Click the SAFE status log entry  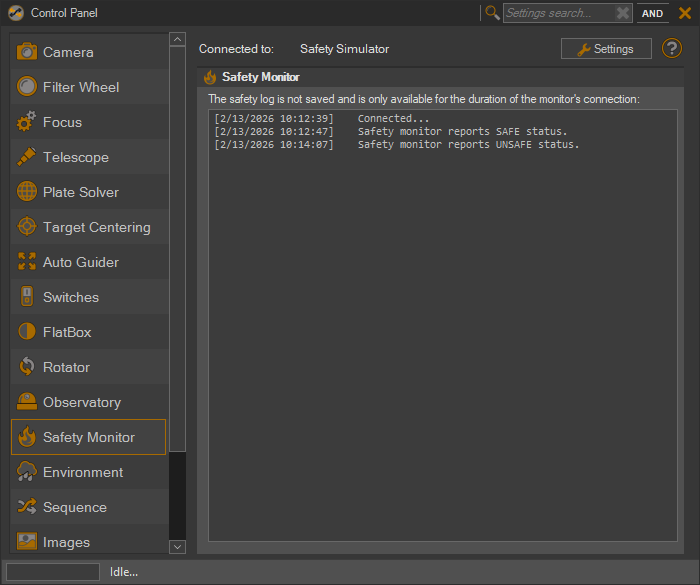click(x=462, y=131)
